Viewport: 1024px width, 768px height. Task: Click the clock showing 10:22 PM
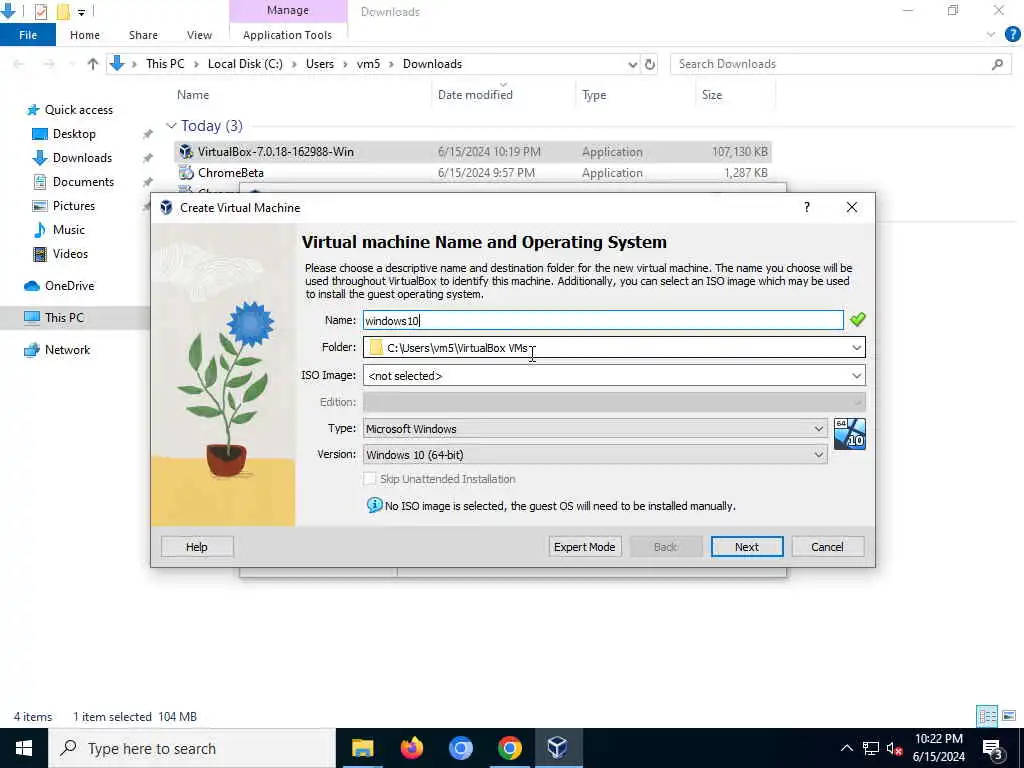pyautogui.click(x=938, y=739)
